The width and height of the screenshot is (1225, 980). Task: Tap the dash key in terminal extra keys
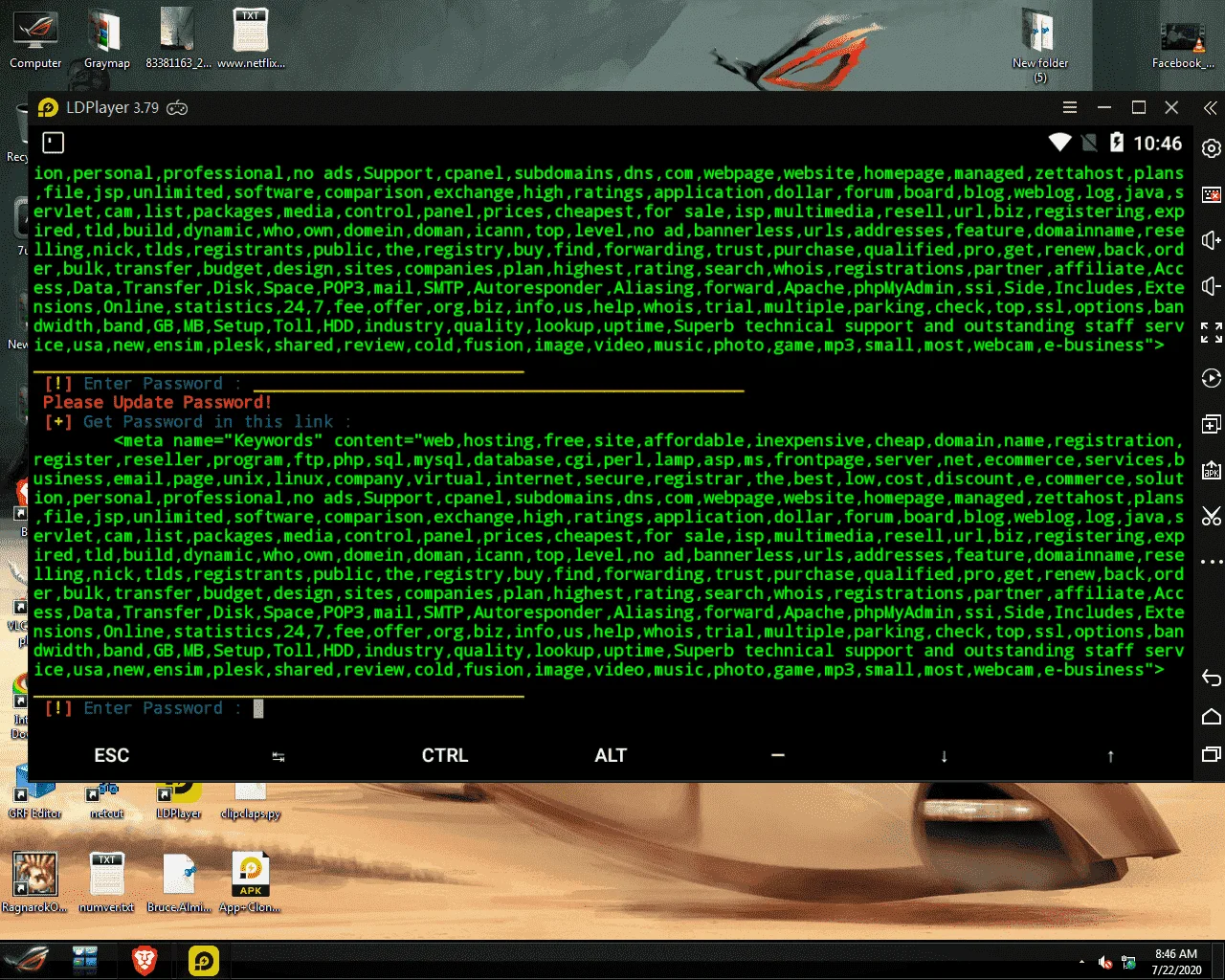(778, 755)
